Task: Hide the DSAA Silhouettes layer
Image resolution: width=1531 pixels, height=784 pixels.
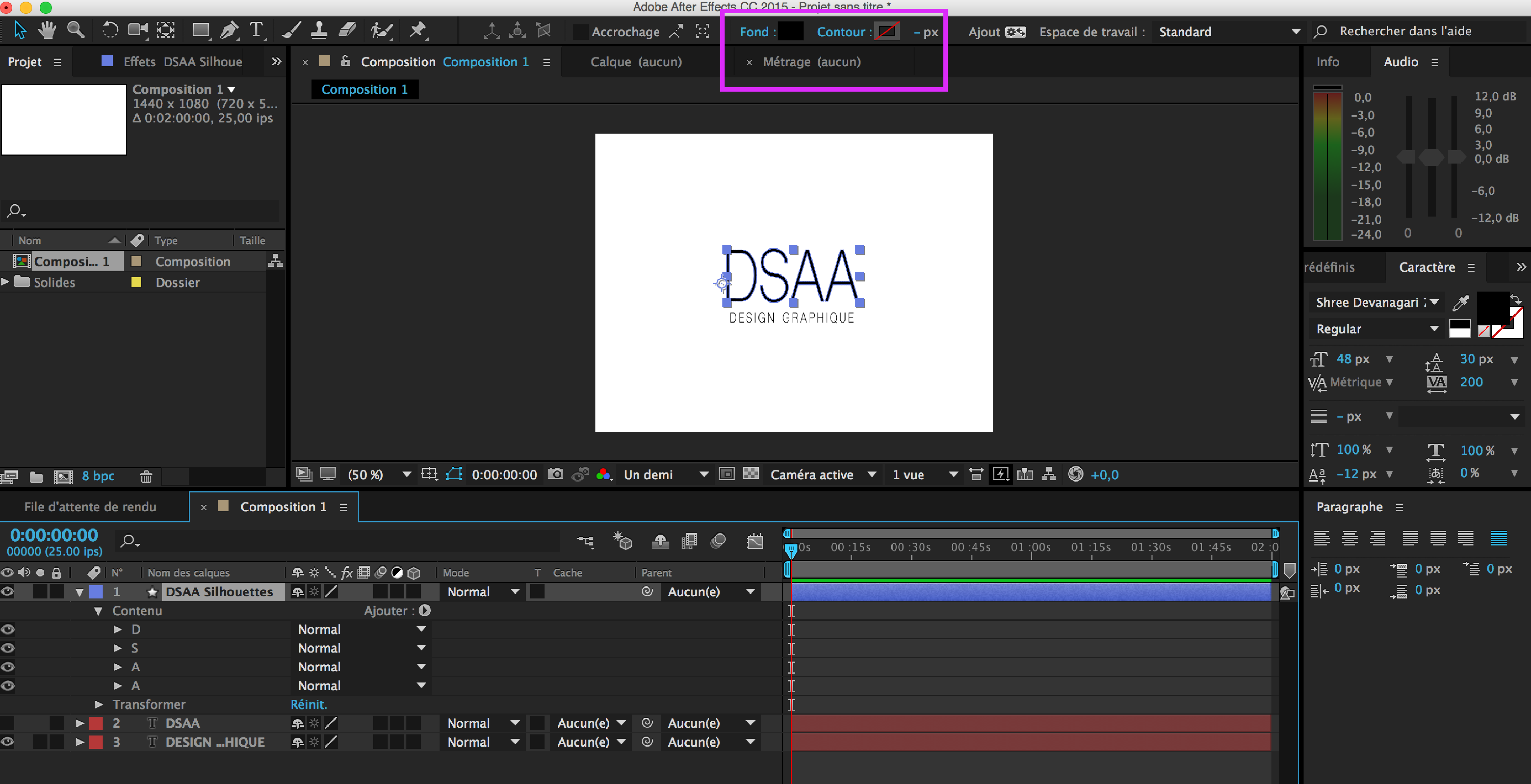Action: coord(8,591)
